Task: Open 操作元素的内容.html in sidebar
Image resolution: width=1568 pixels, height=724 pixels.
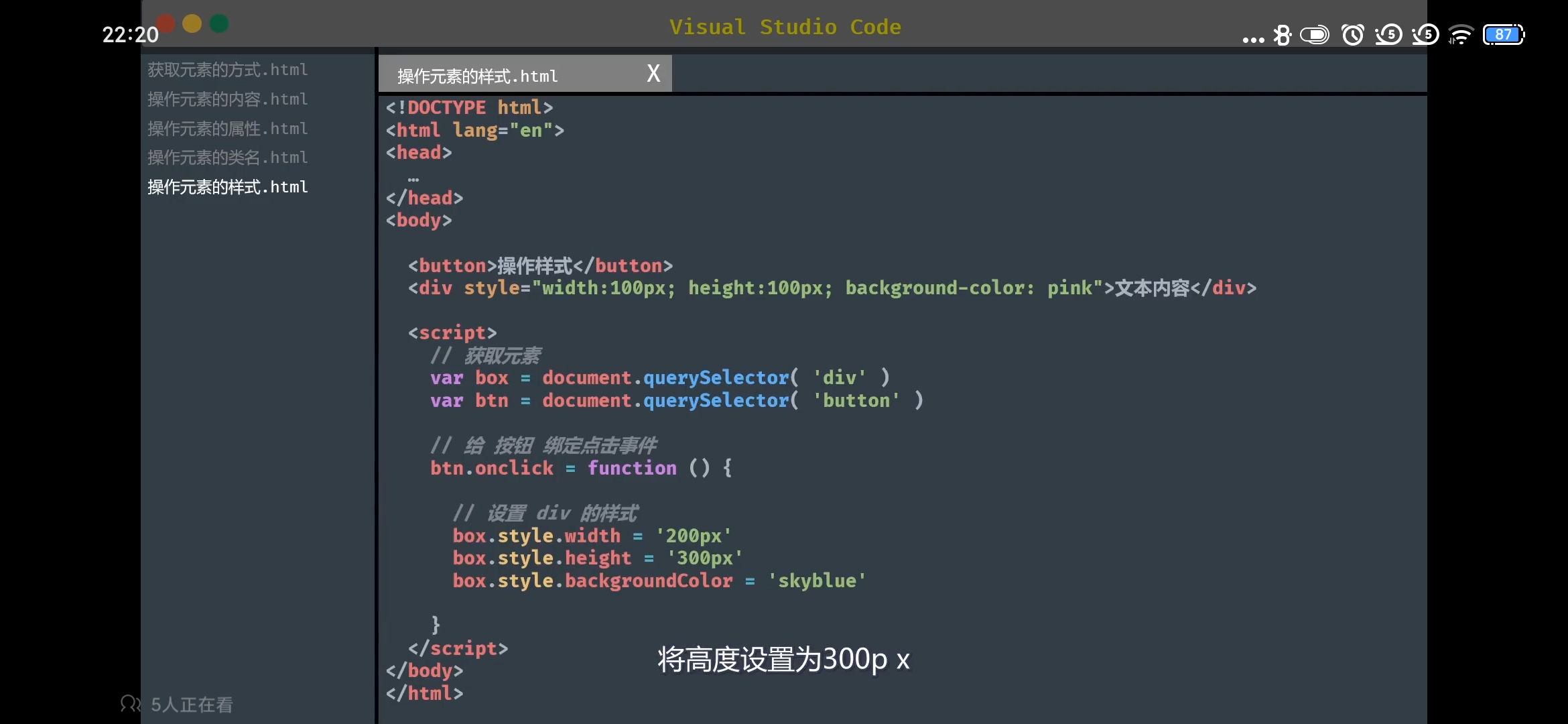Action: coord(228,99)
